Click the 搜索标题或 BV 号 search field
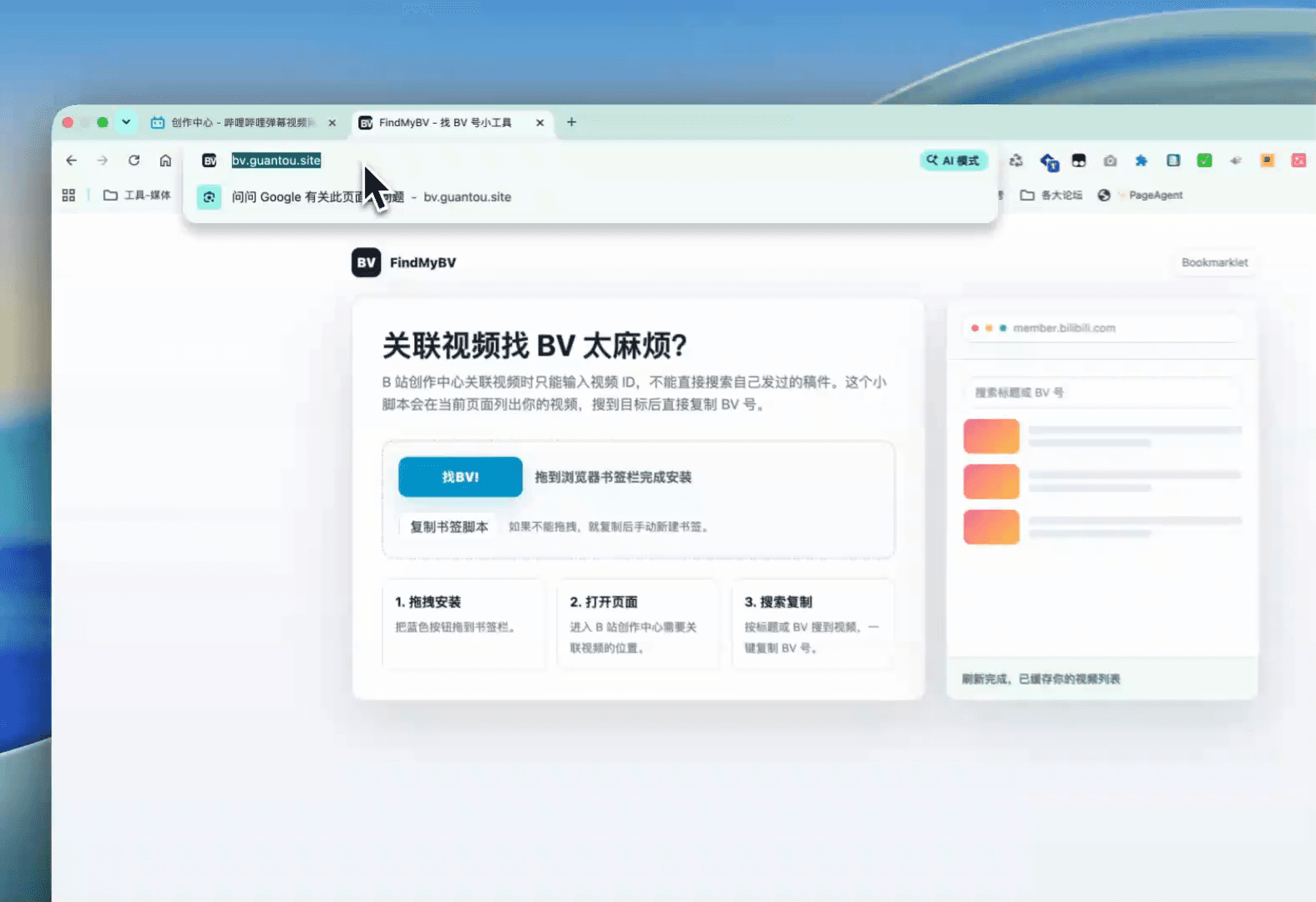The image size is (1316, 902). pyautogui.click(x=1101, y=393)
